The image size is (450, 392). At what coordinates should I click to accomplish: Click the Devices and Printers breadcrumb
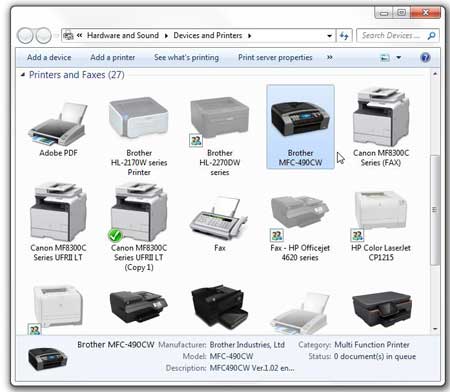coord(207,35)
